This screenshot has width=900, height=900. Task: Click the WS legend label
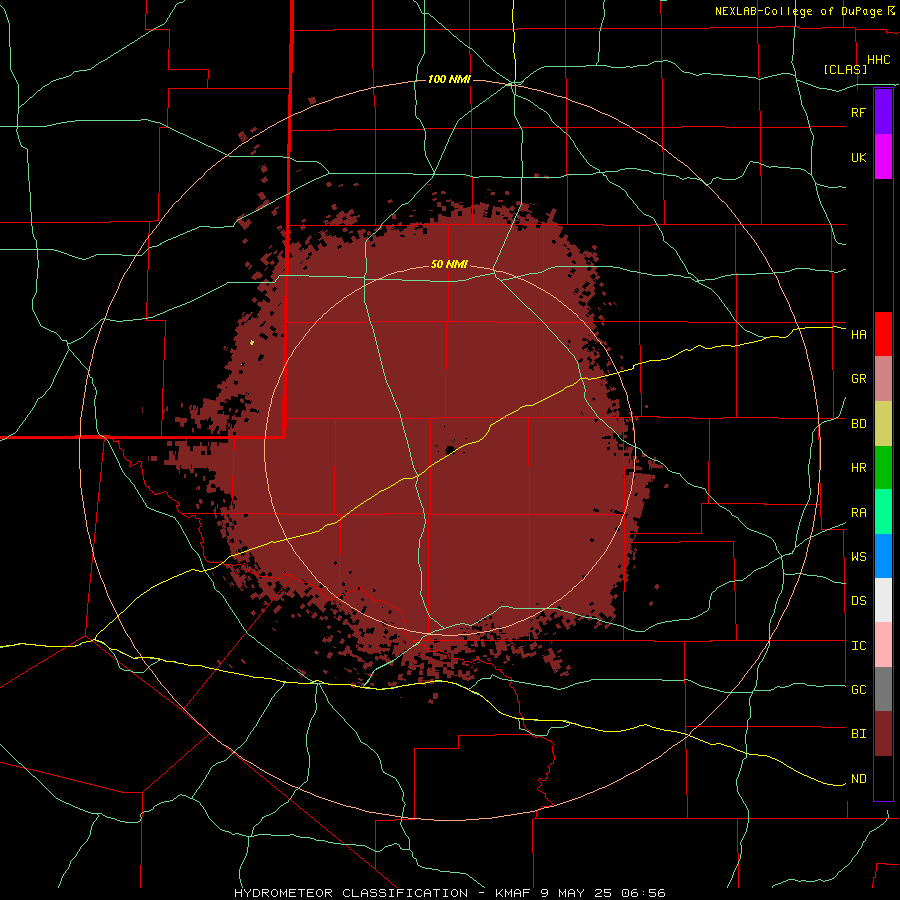(x=859, y=557)
